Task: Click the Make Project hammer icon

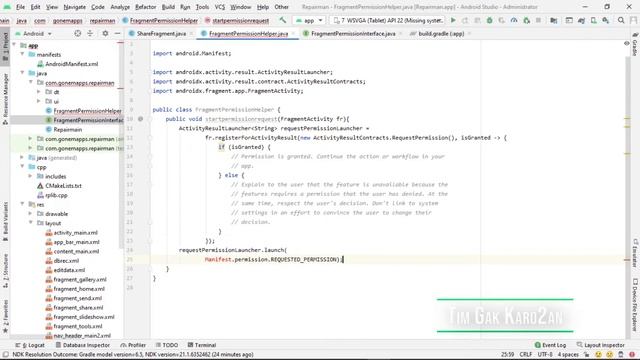Action: [x=282, y=20]
